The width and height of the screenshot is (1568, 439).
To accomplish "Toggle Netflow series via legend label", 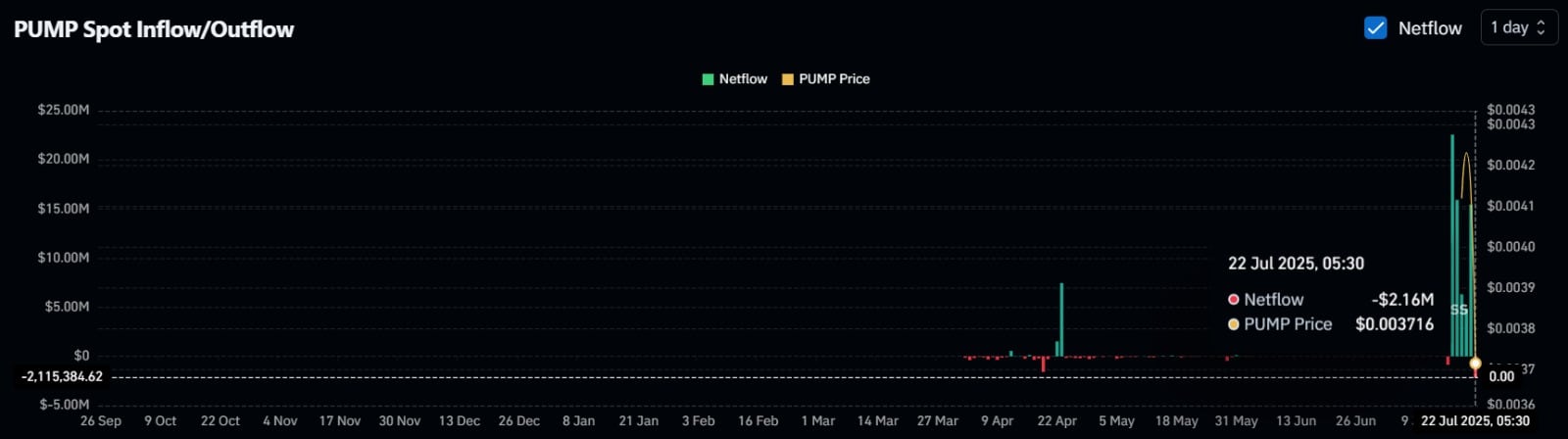I will 743,79.
